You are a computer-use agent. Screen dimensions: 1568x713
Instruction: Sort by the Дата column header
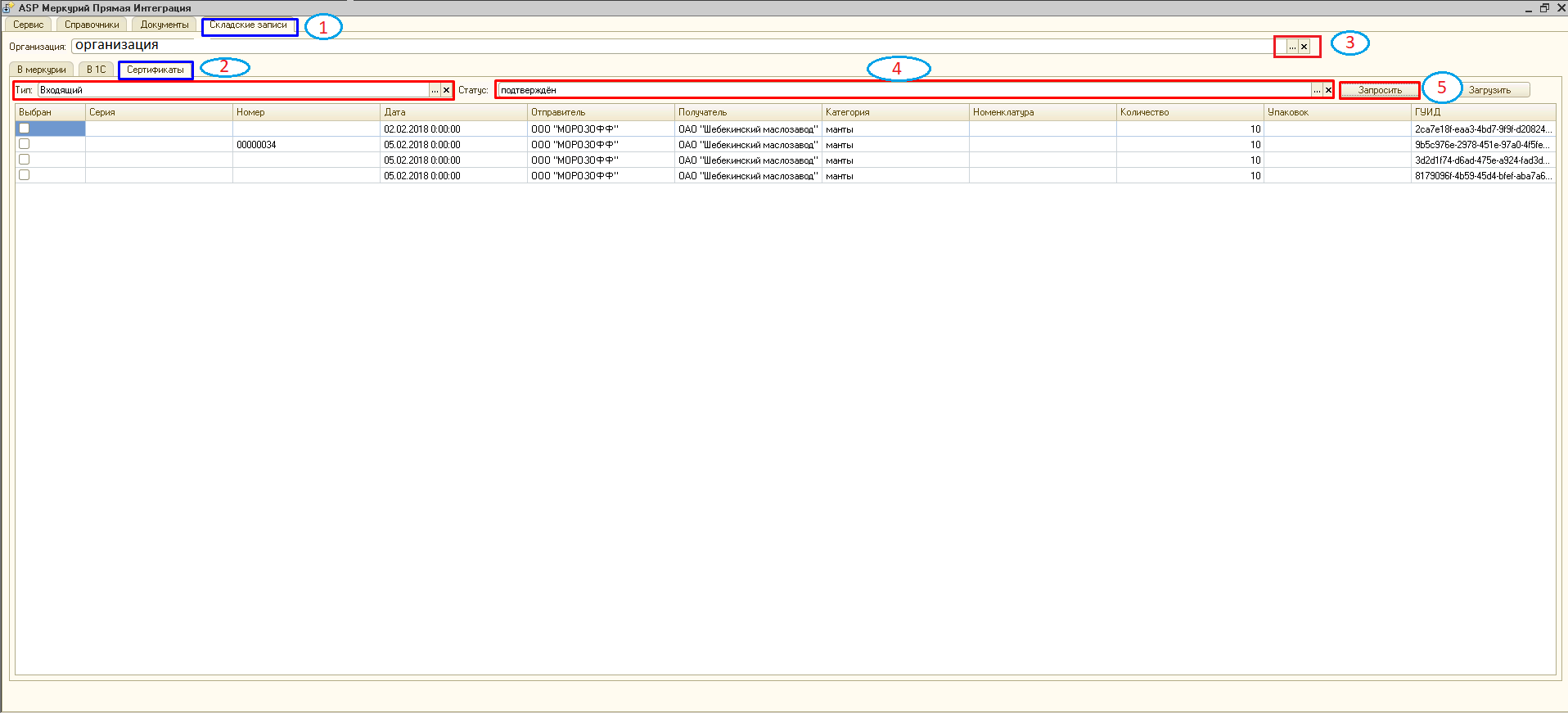[454, 112]
